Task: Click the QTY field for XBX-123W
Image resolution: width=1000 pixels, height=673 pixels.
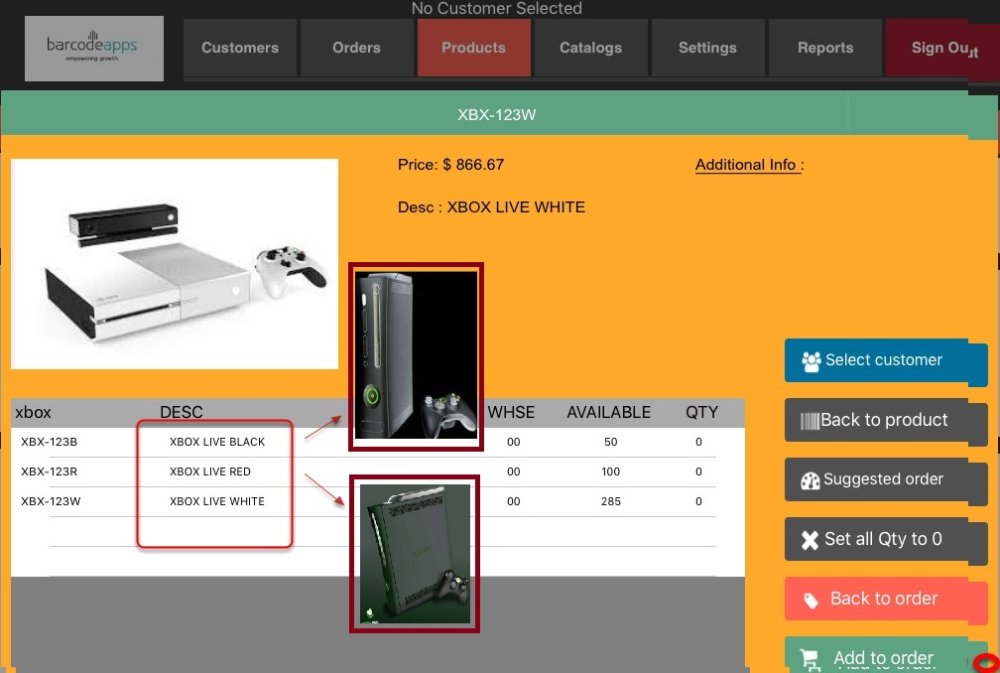Action: [x=698, y=501]
